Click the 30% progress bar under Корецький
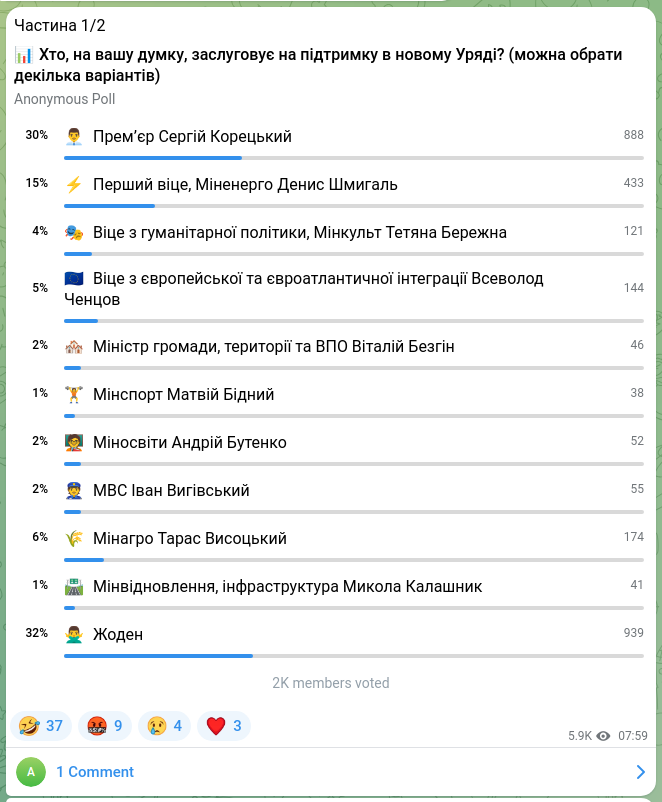662x802 pixels. coord(354,158)
